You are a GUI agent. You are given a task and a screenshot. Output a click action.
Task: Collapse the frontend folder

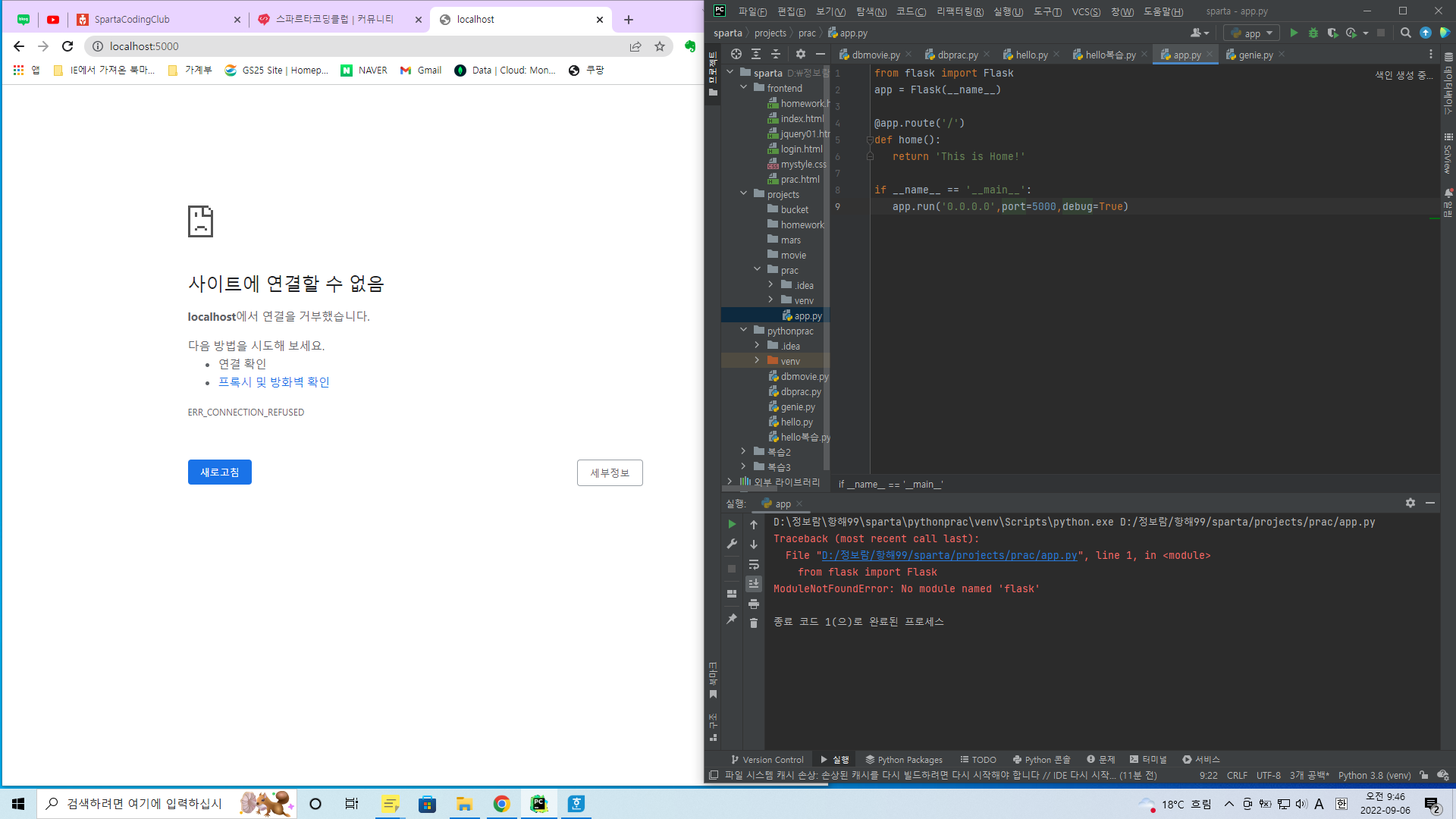coord(744,88)
